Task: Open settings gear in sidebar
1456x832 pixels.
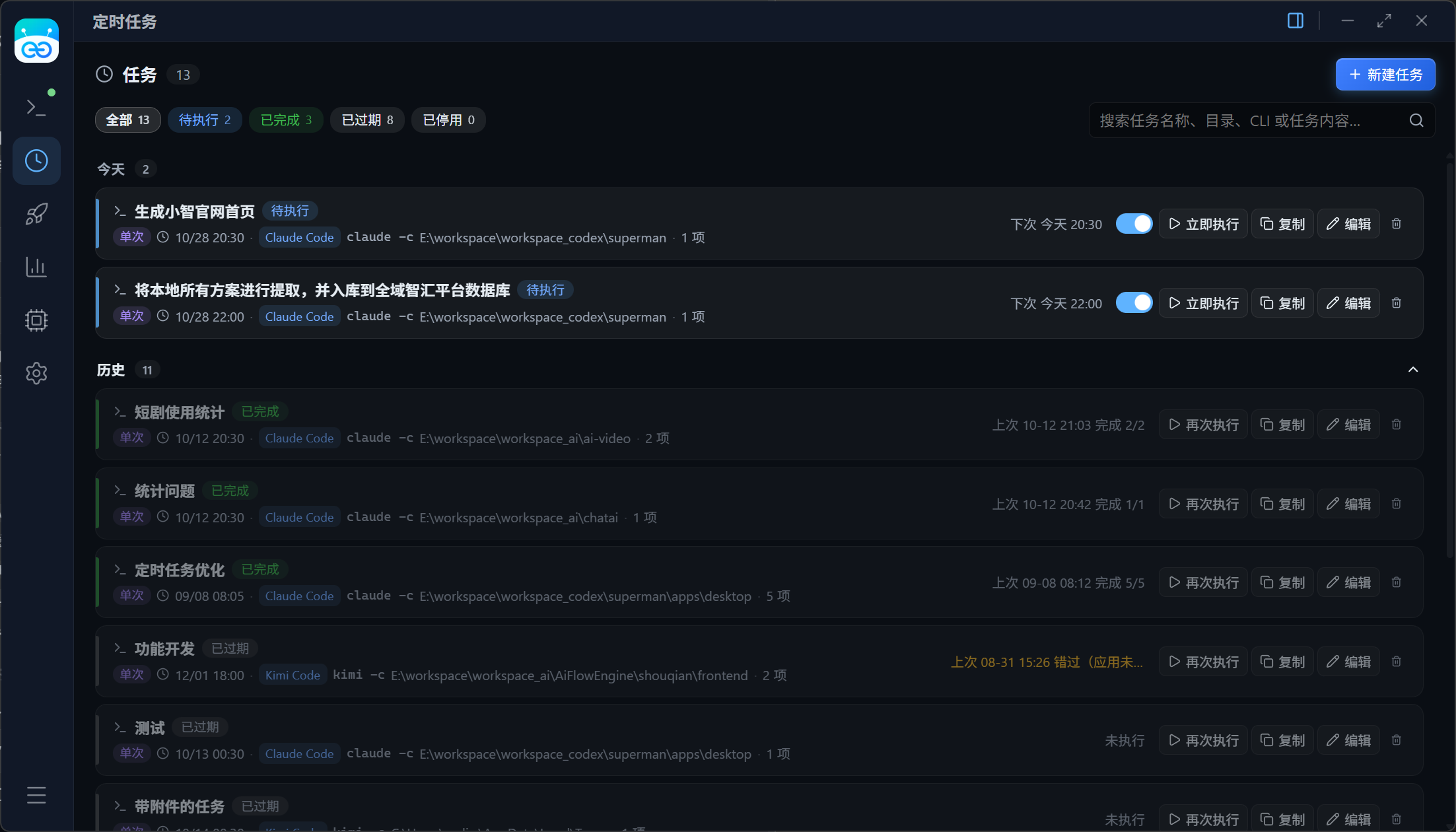Action: [x=36, y=373]
